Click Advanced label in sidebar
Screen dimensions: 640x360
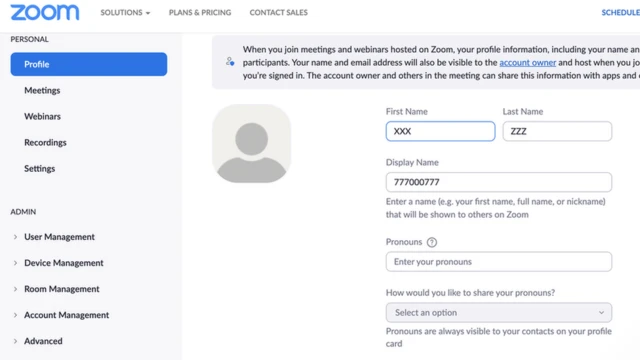[43, 341]
